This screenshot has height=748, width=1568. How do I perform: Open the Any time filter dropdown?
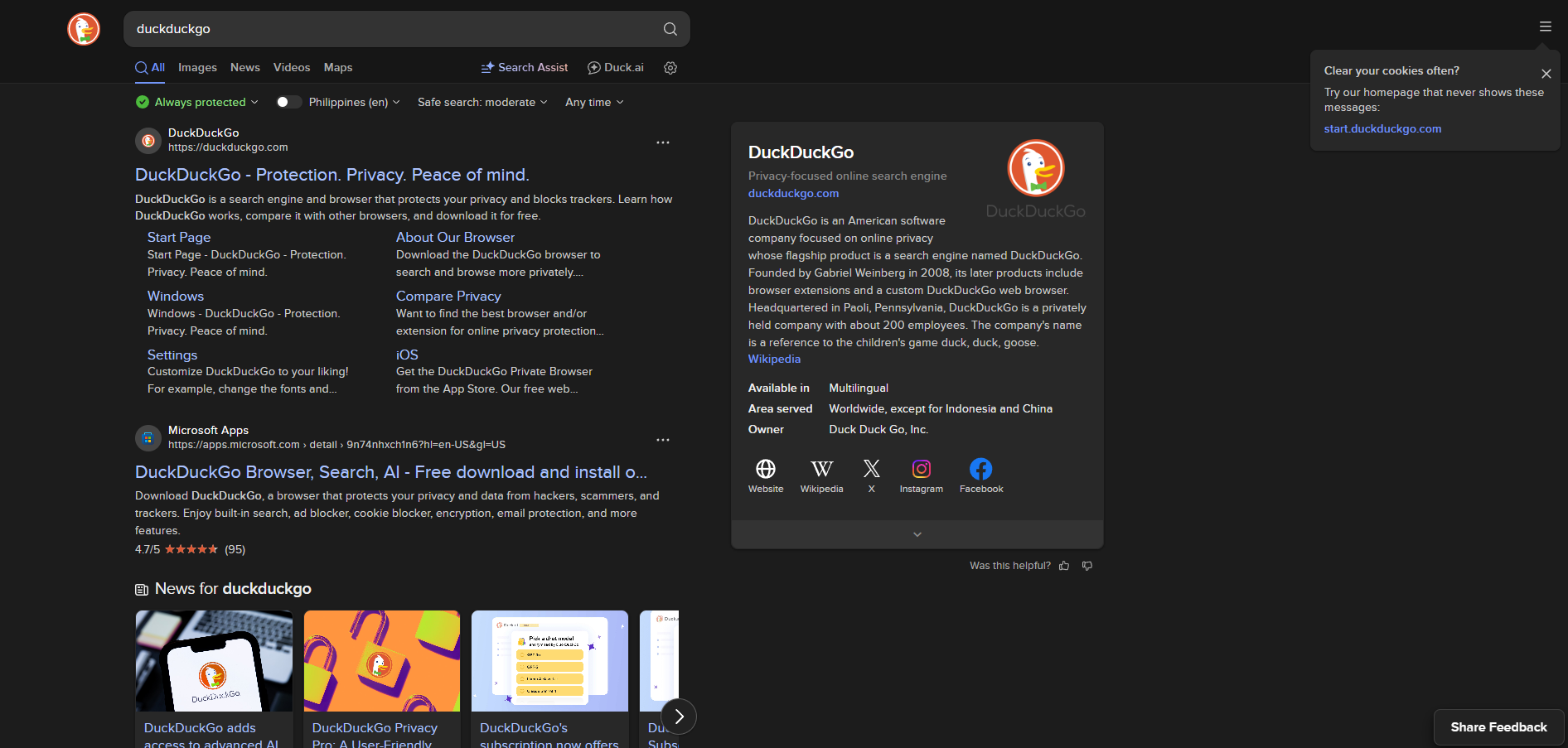pyautogui.click(x=594, y=102)
